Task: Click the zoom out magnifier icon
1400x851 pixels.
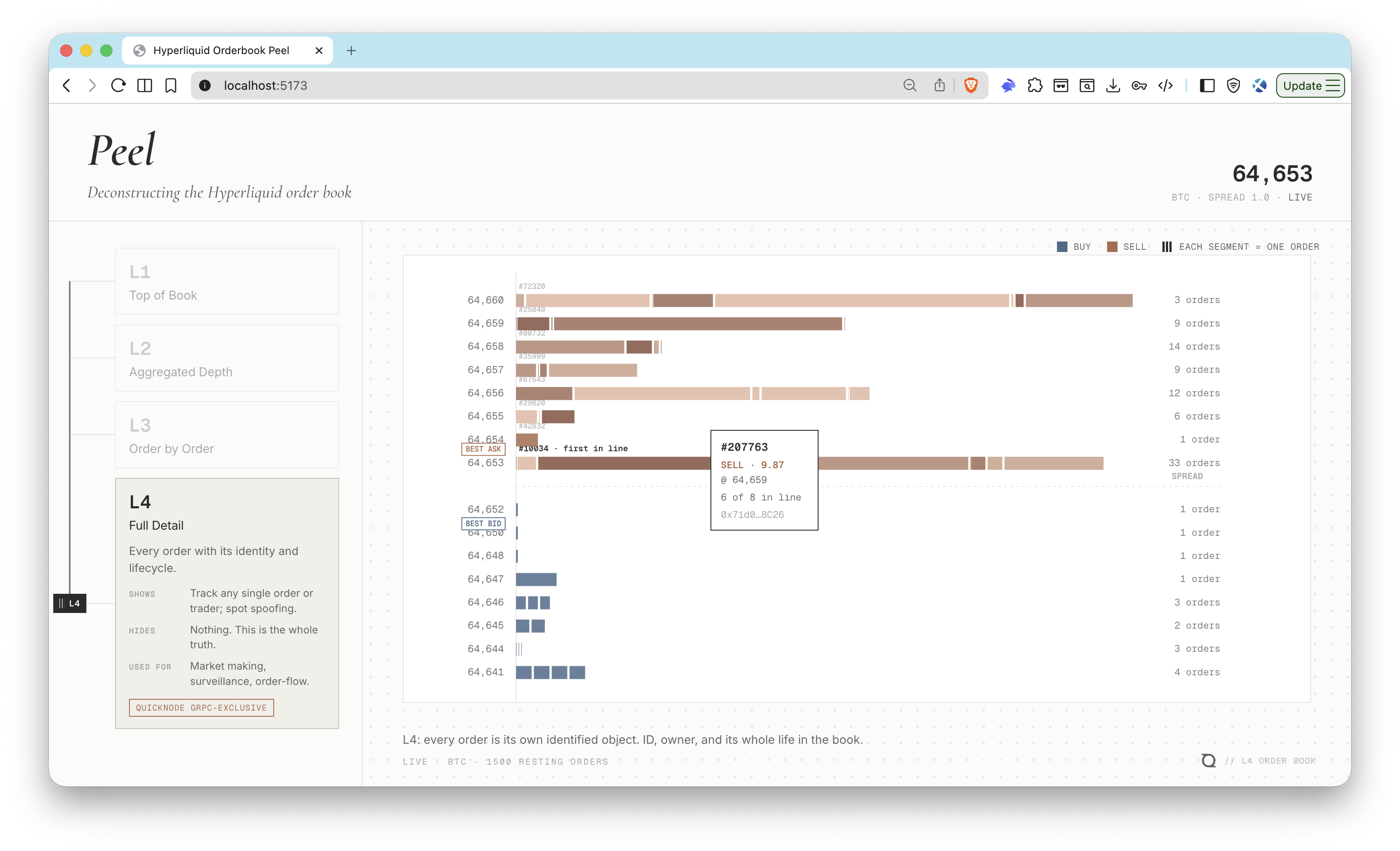Action: [910, 85]
